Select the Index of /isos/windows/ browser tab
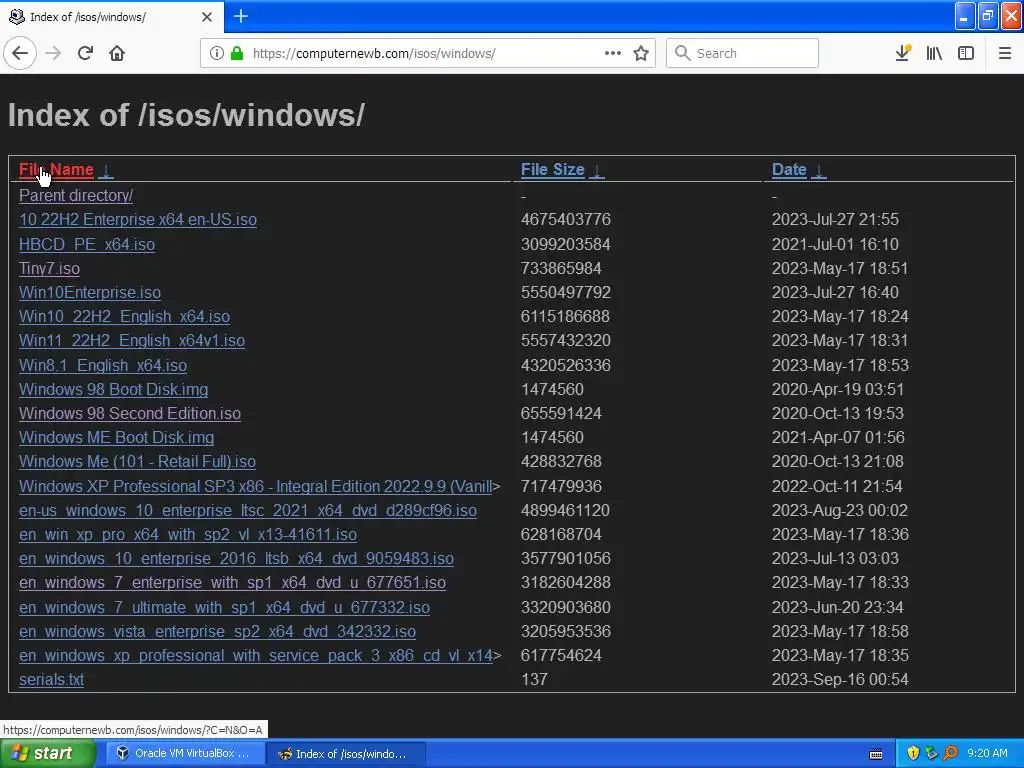1024x768 pixels. [x=112, y=17]
